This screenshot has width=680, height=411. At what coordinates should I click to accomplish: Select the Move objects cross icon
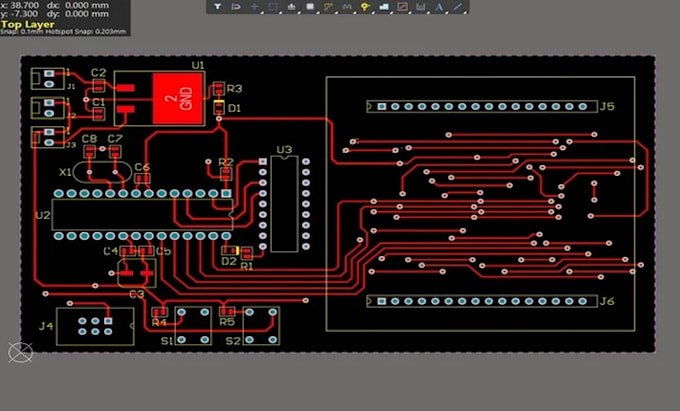click(x=255, y=7)
